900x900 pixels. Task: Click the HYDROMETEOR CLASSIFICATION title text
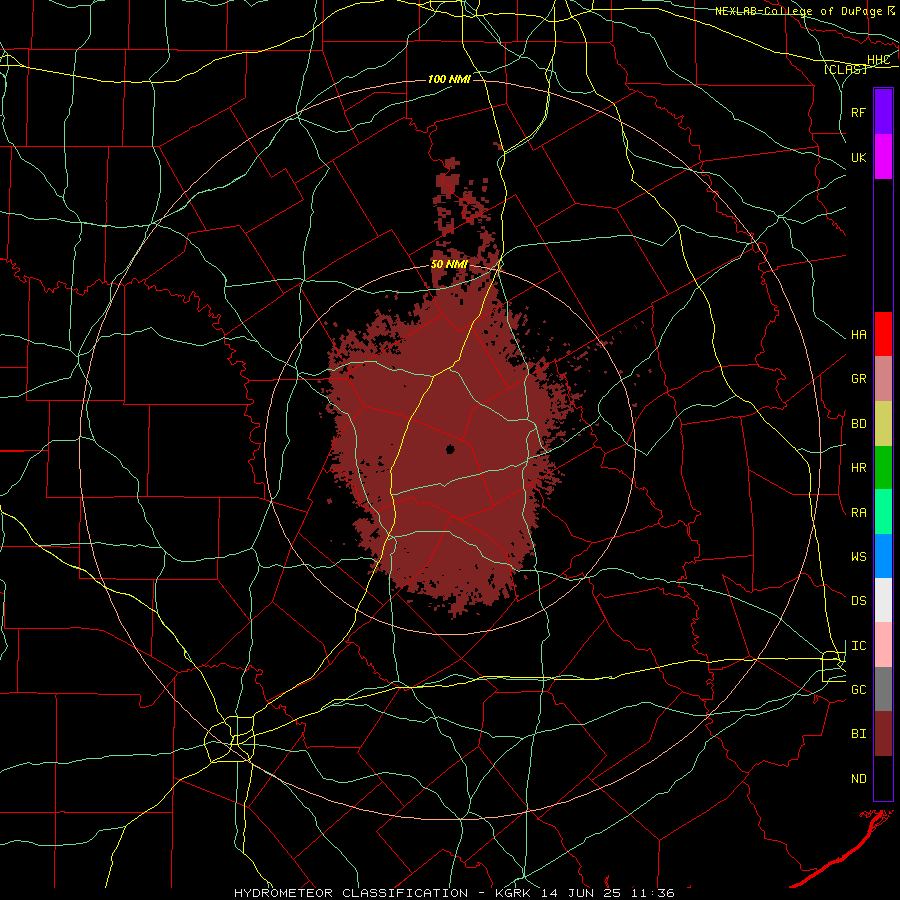[351, 893]
